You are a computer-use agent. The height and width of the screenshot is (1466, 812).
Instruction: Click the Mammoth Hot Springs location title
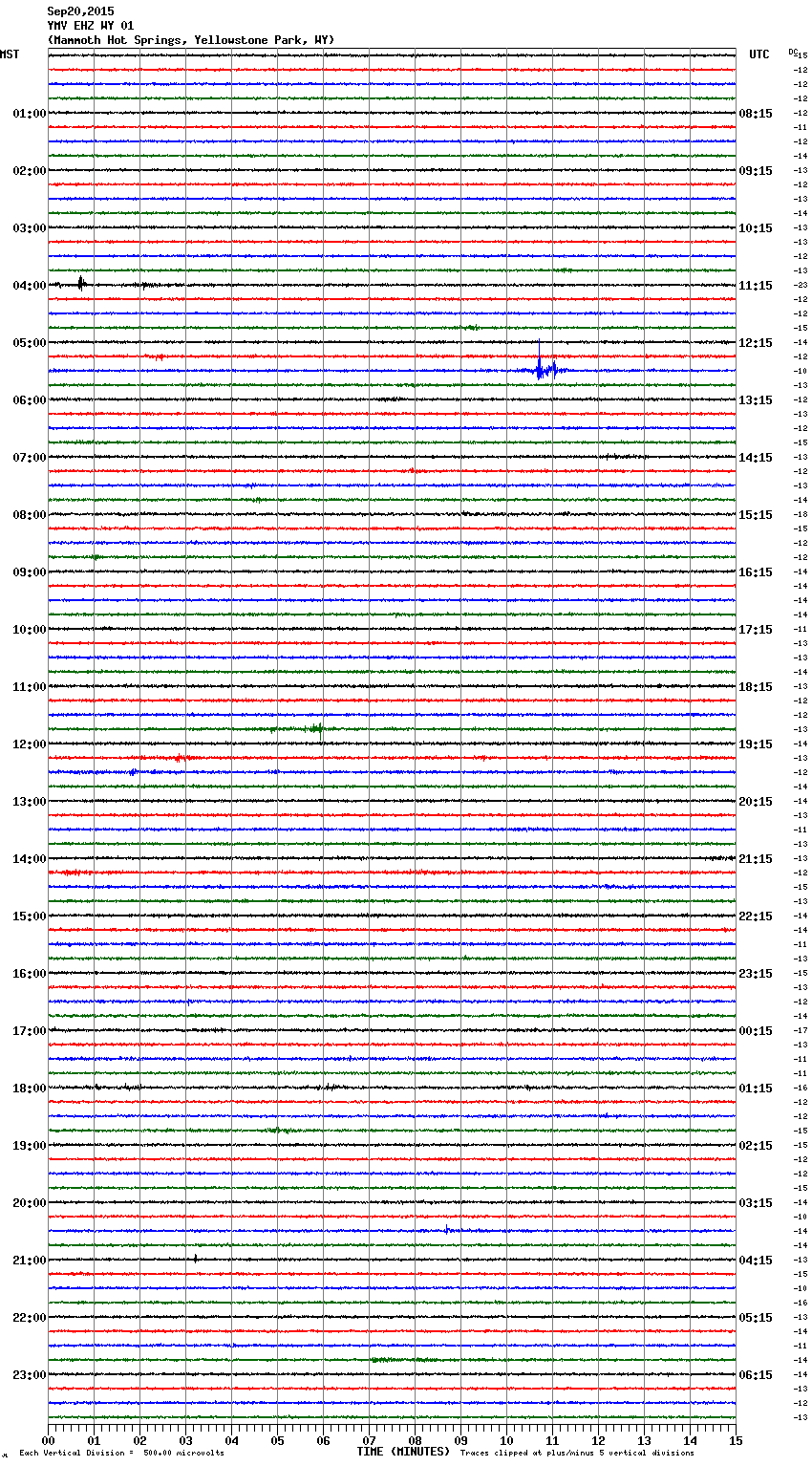pyautogui.click(x=191, y=40)
